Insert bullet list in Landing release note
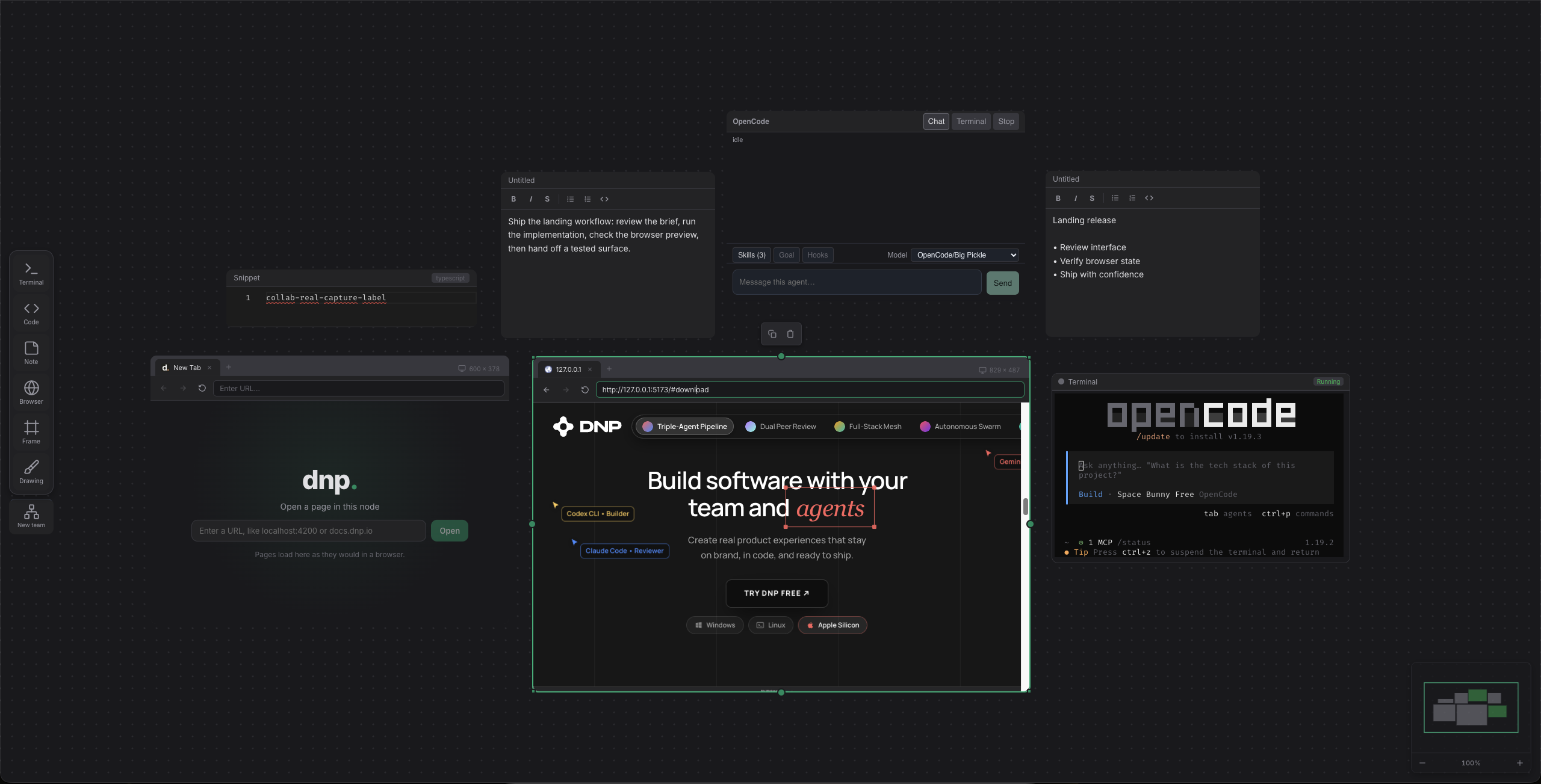 [x=1115, y=198]
